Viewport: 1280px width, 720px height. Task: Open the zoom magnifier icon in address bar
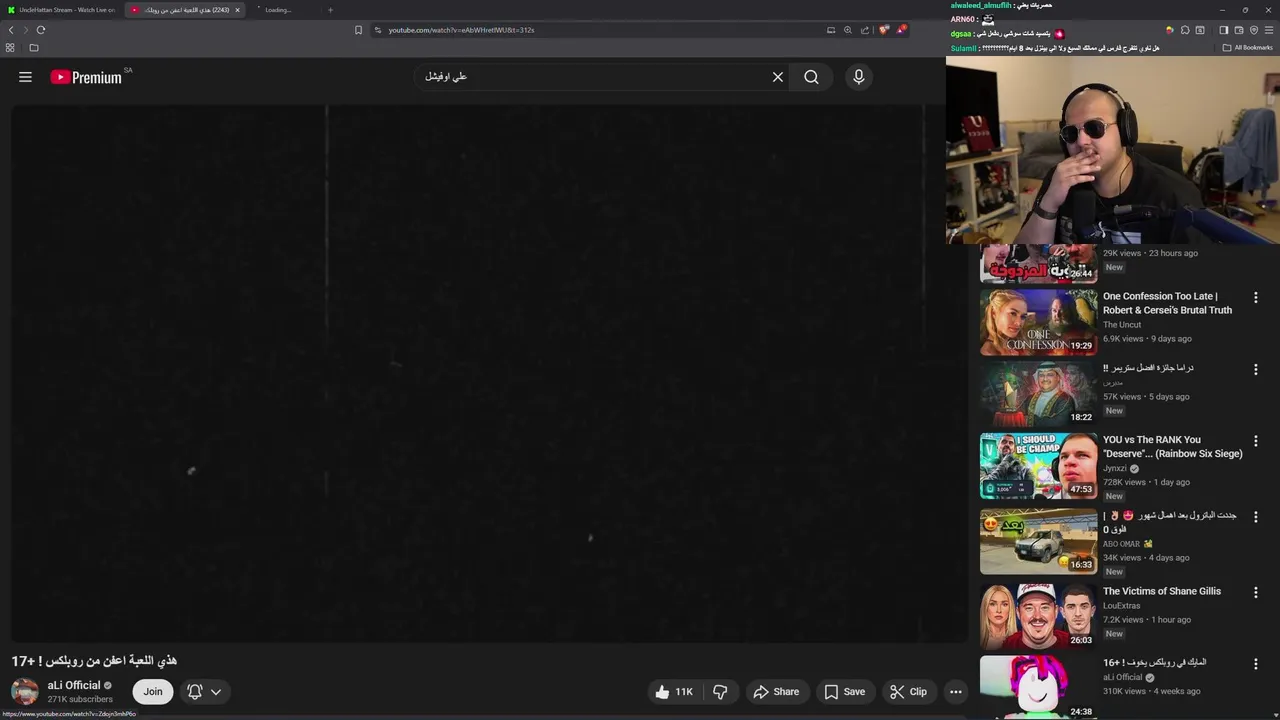click(848, 30)
